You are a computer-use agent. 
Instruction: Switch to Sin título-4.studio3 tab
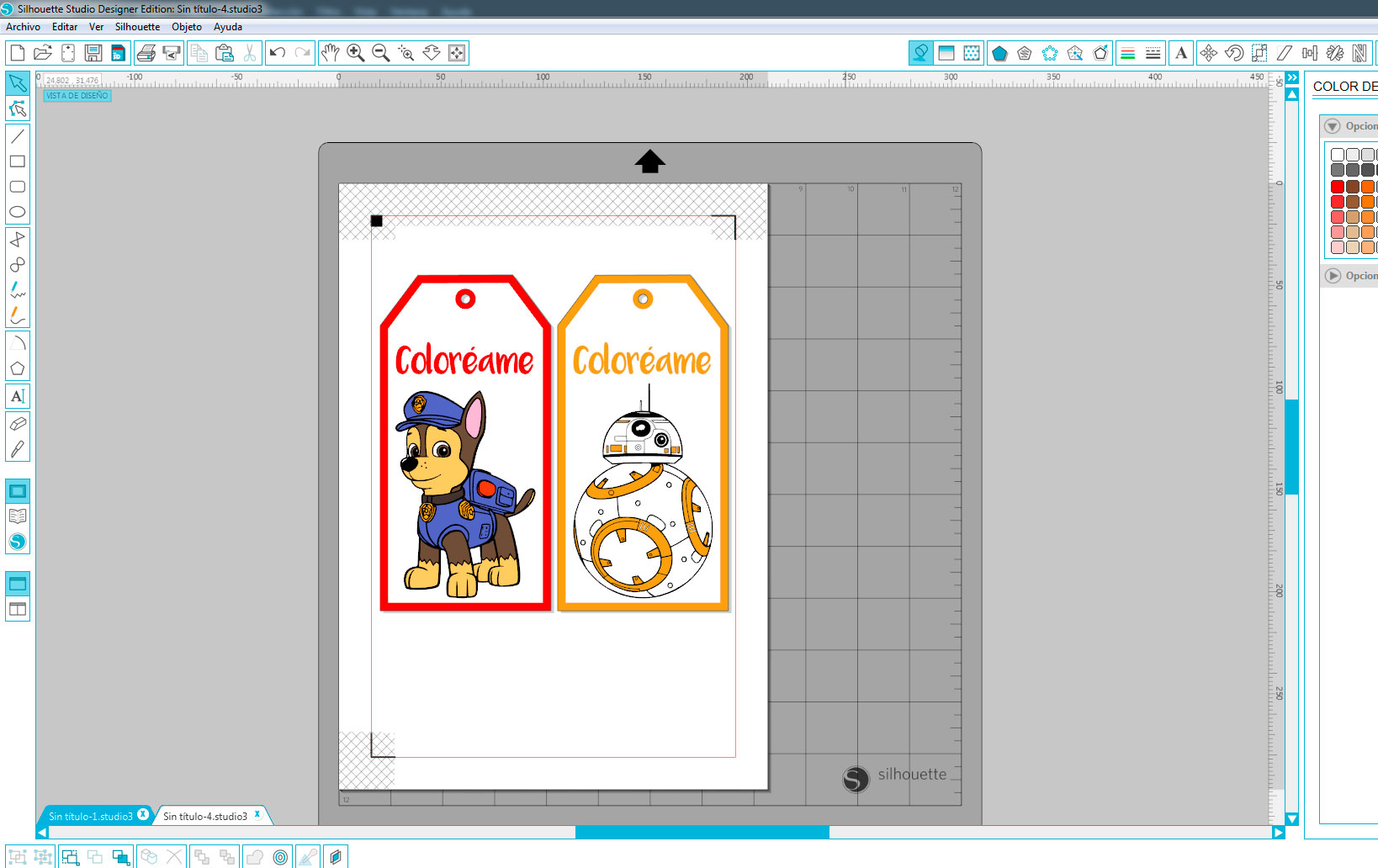tap(204, 816)
